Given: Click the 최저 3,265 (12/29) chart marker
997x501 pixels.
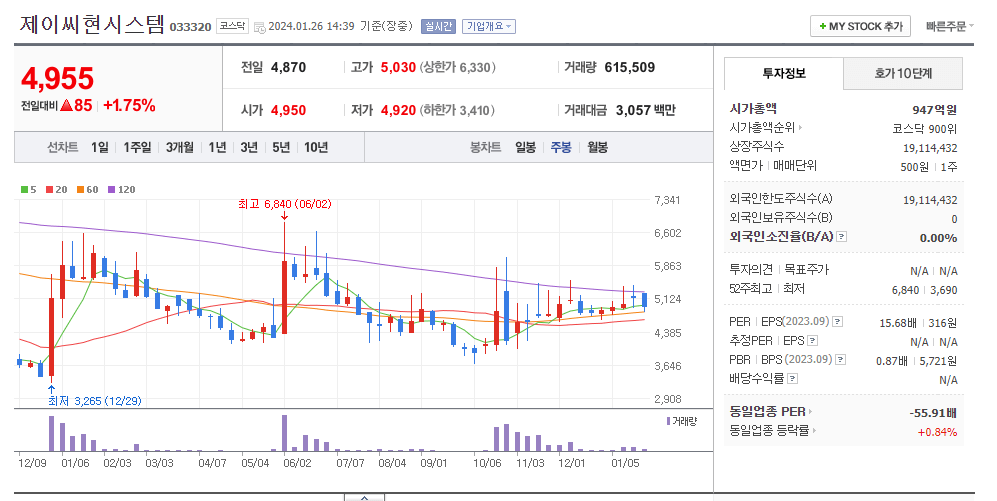Looking at the screenshot, I should 95,401.
